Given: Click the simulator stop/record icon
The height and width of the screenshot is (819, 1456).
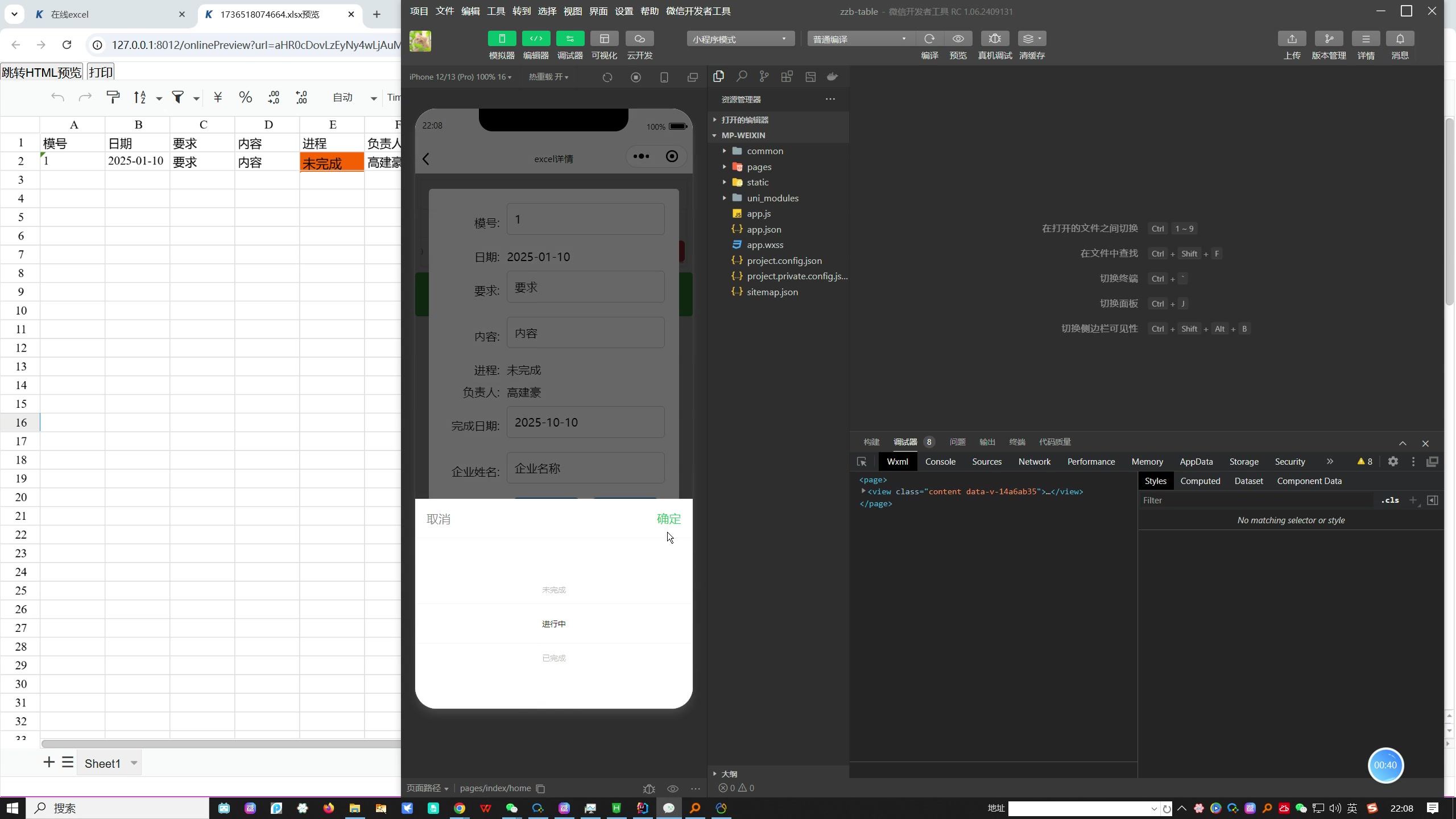Looking at the screenshot, I should [636, 77].
